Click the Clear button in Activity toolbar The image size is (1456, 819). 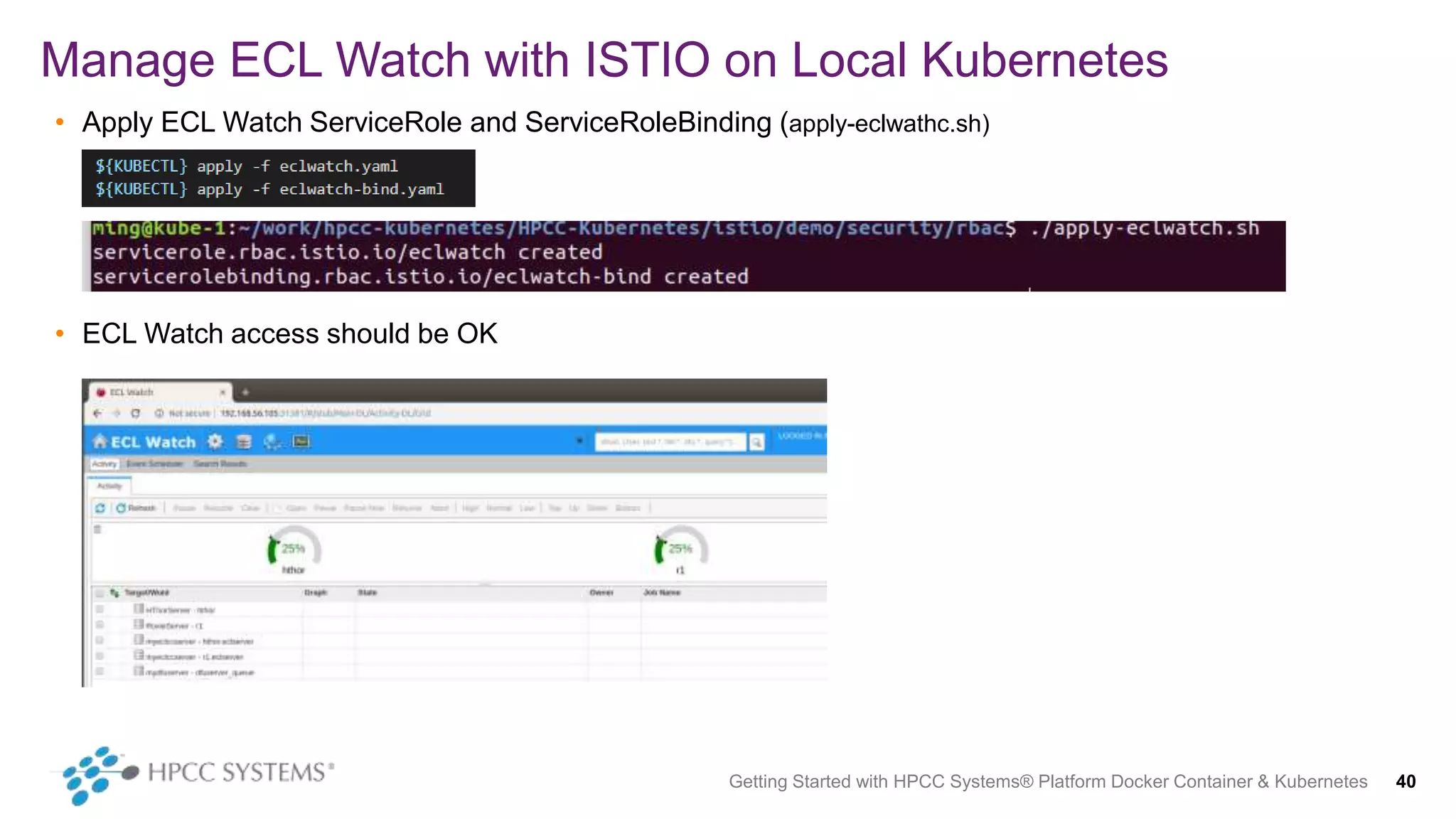tap(250, 508)
